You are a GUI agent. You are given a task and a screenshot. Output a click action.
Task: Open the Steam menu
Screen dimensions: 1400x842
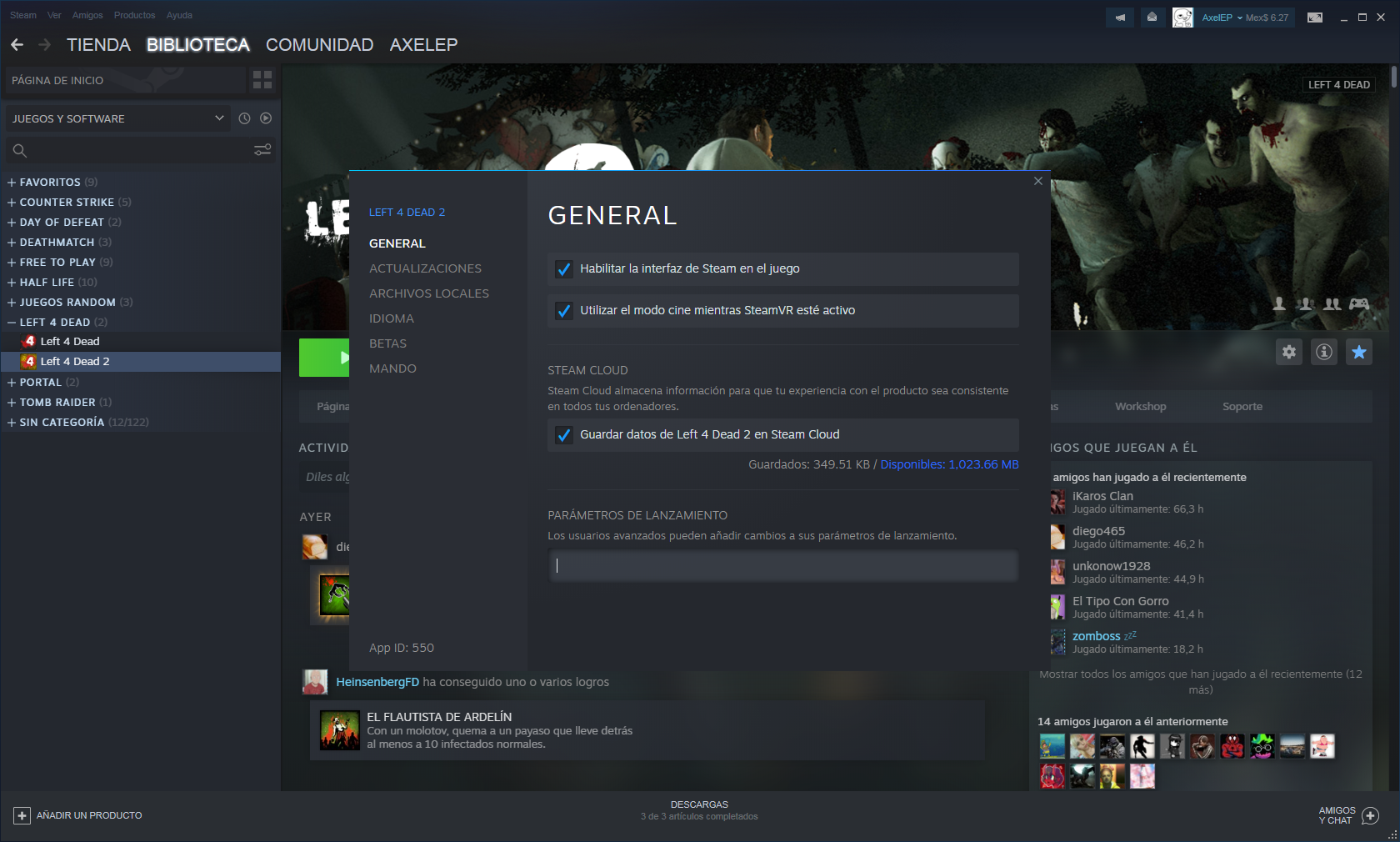click(23, 15)
